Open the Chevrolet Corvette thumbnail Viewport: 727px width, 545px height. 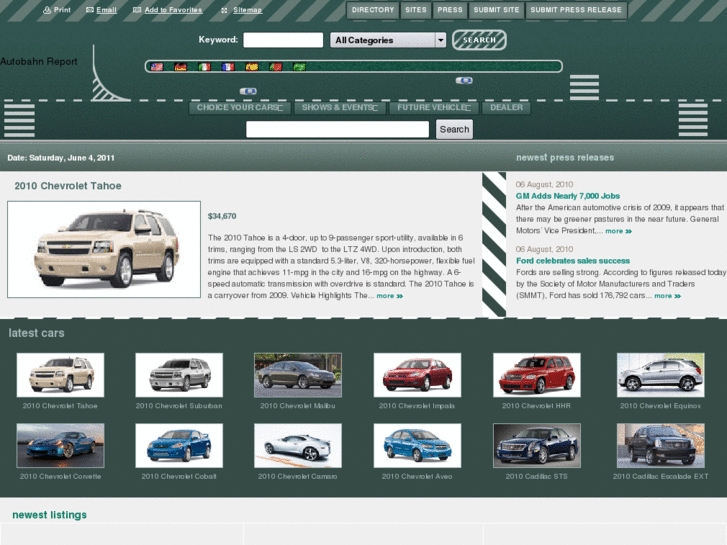(60, 446)
